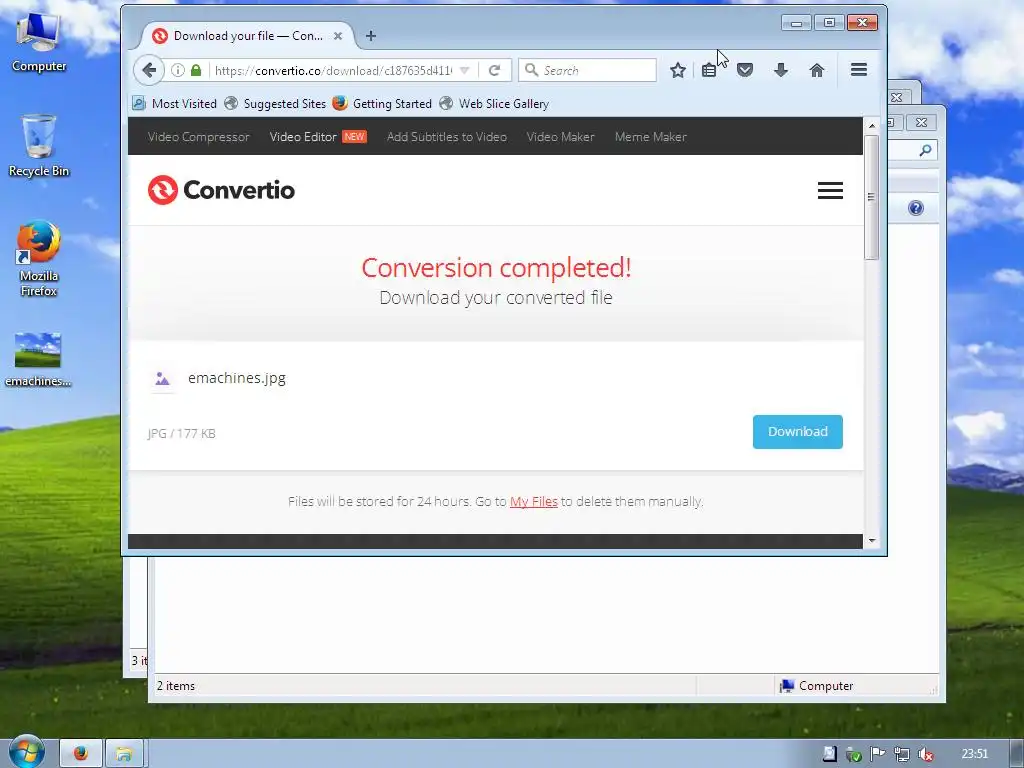Open the address bar history dropdown
Image resolution: width=1024 pixels, height=768 pixels.
pyautogui.click(x=464, y=70)
